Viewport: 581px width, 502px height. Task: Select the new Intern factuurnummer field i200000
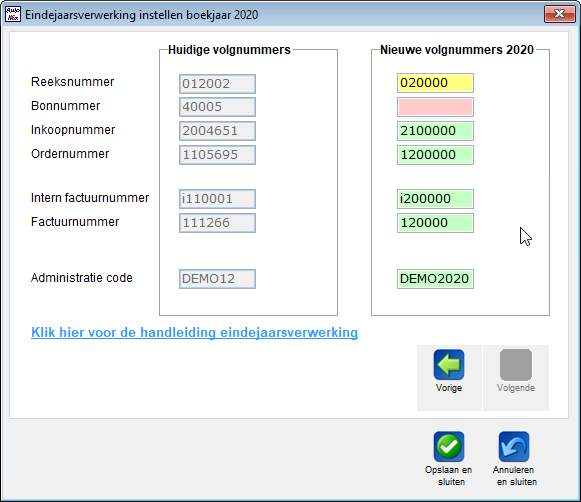(x=435, y=199)
